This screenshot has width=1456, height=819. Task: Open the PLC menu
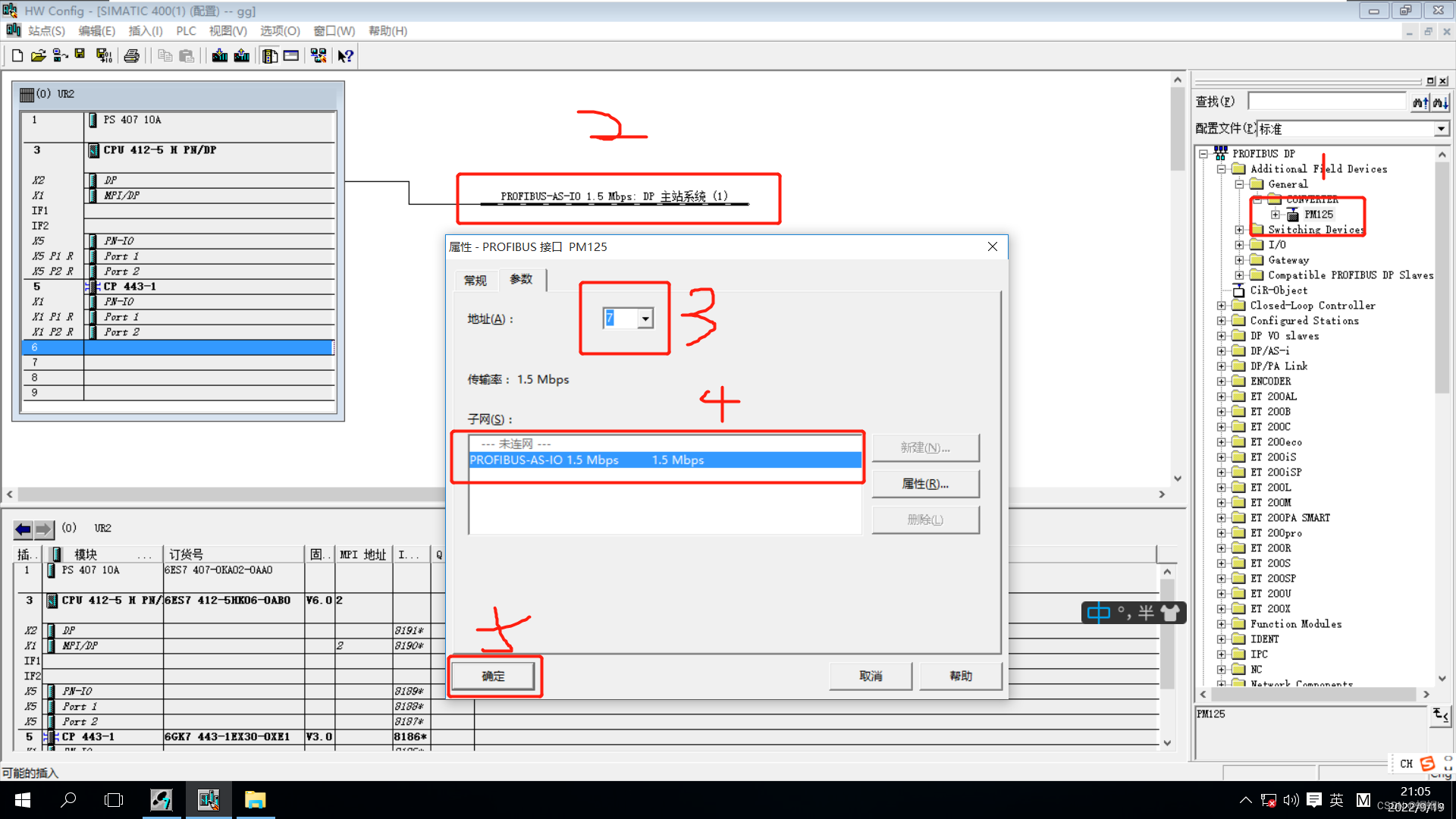[186, 31]
